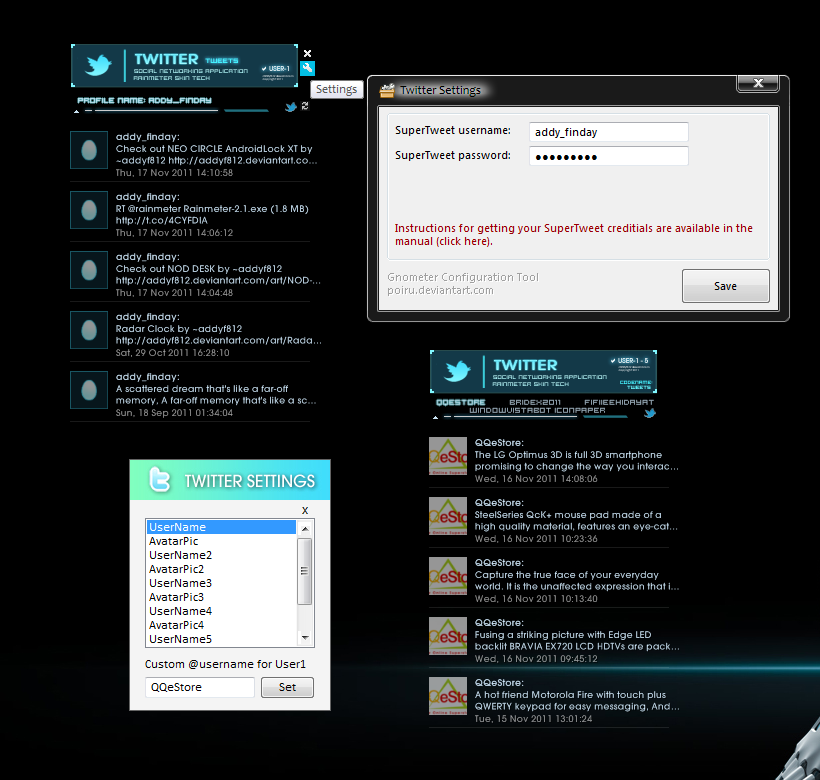Click the custom @username field containing QQeStore
820x780 pixels.
pos(200,687)
